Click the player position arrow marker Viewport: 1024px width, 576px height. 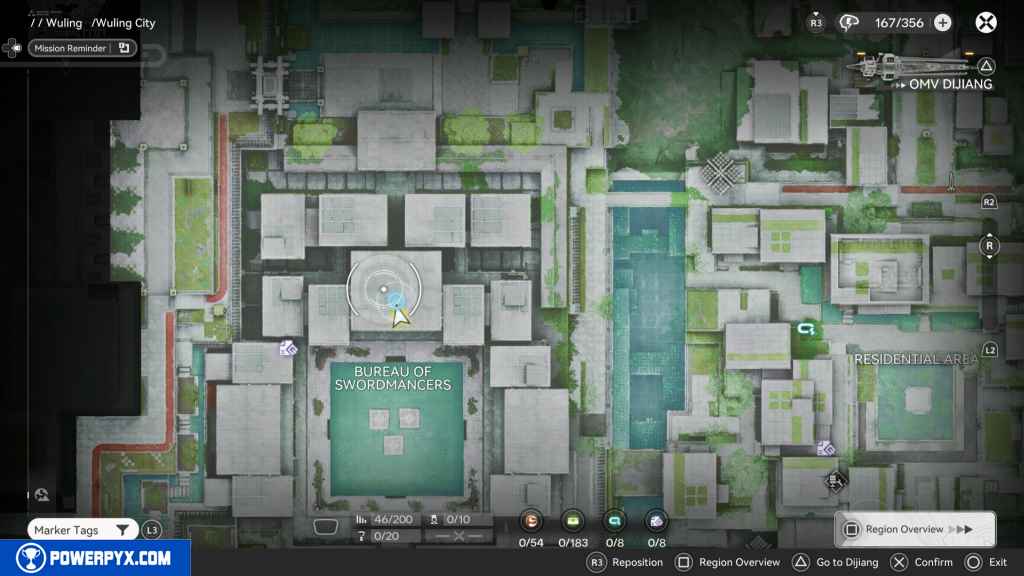(x=400, y=316)
